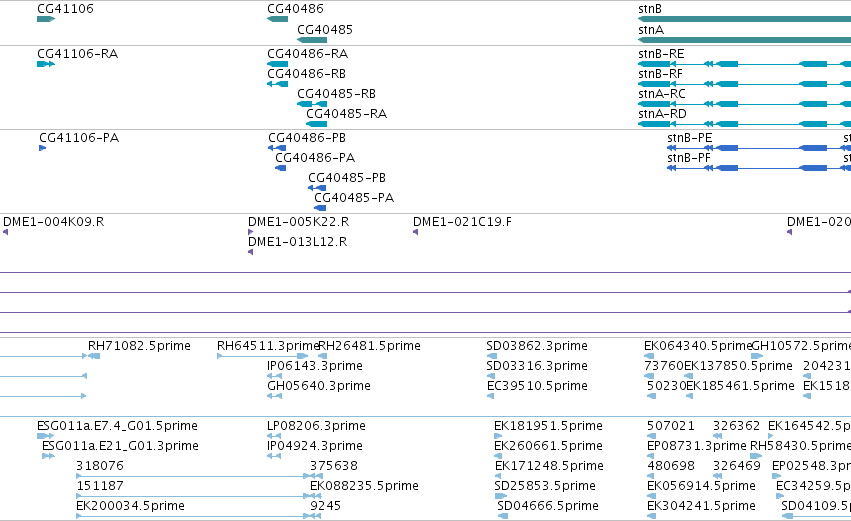
Task: Select the EC39510.5prime EST
Action: point(491,396)
